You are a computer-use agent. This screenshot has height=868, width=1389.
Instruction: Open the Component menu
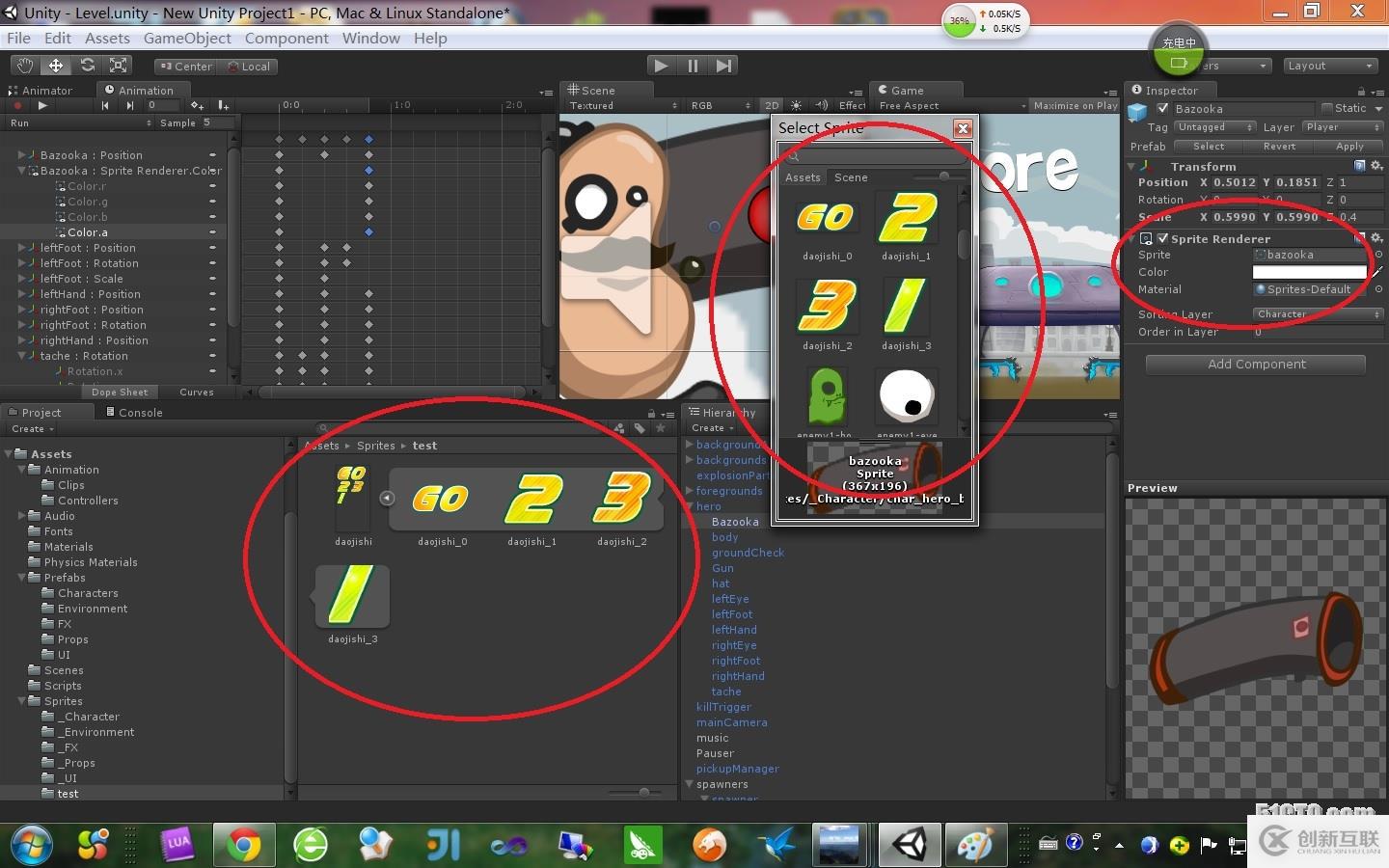286,39
